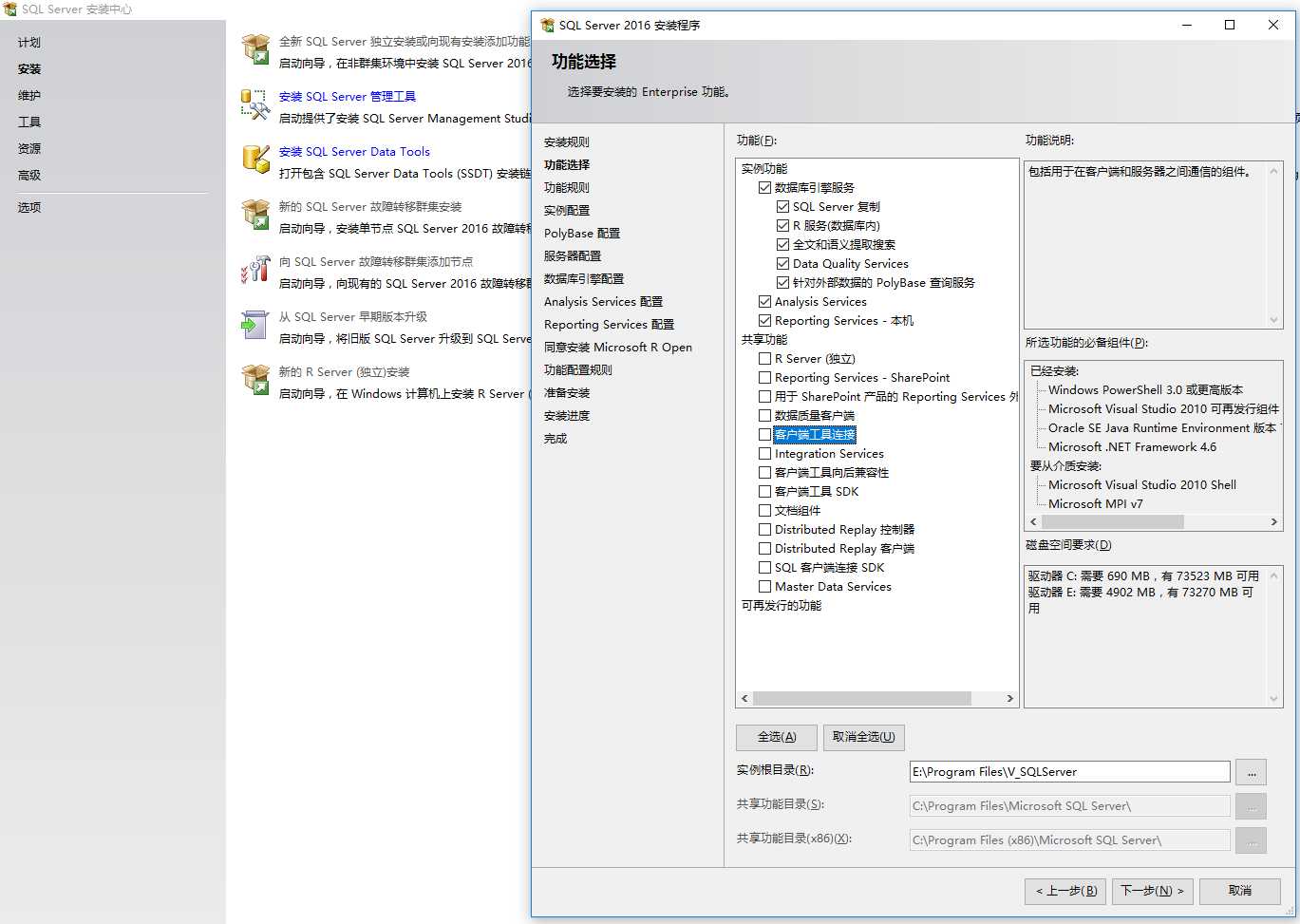This screenshot has height=924, width=1300.
Task: Click the SQL Server management tools install icon
Action: pos(255,104)
